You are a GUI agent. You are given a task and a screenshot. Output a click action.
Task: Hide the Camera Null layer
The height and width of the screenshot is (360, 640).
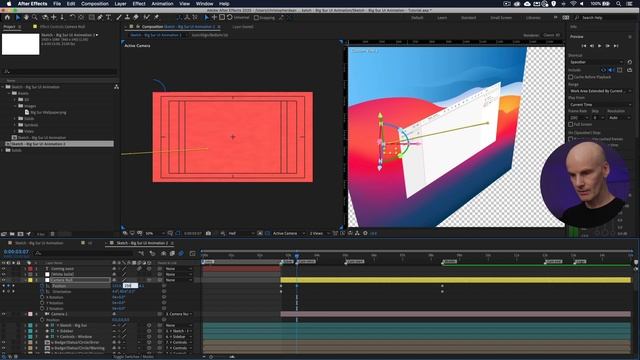(4, 280)
